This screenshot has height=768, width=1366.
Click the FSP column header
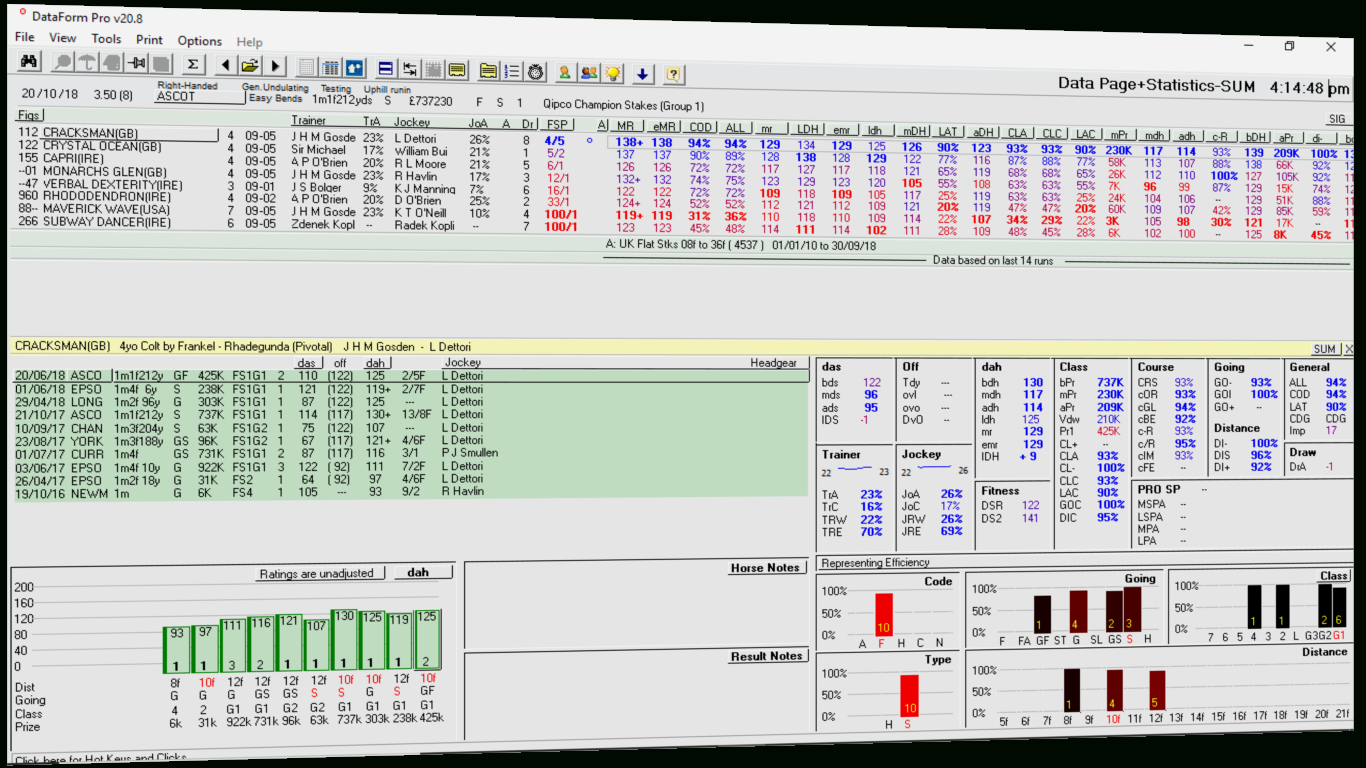[555, 124]
